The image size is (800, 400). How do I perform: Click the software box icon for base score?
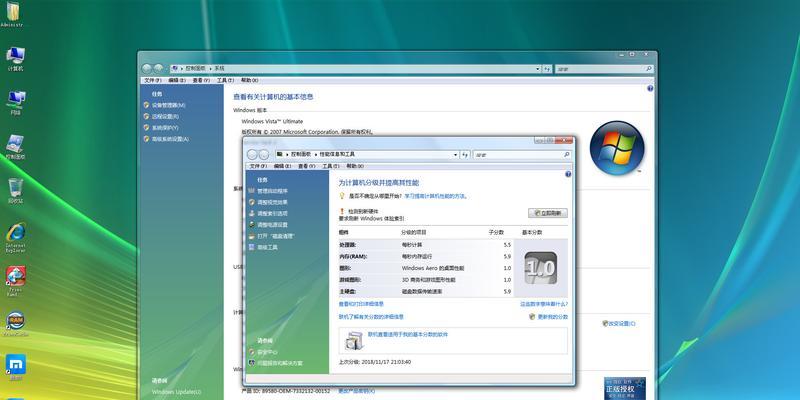click(x=353, y=340)
